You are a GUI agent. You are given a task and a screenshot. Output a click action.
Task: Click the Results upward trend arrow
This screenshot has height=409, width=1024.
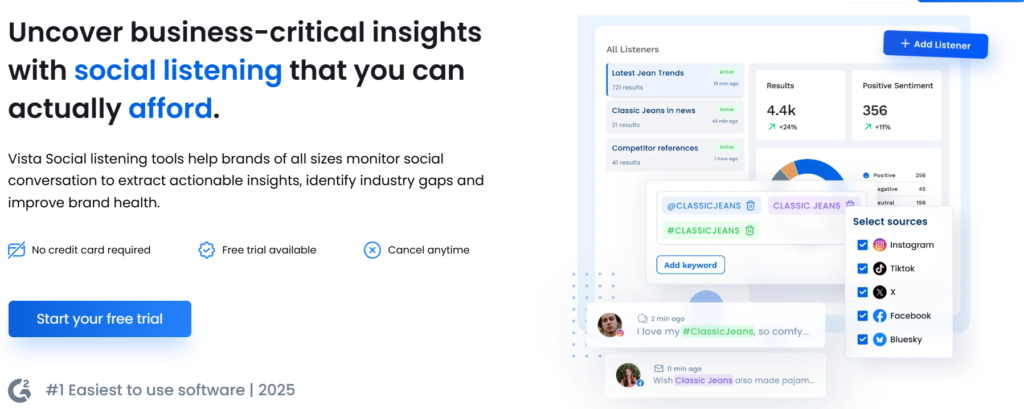(x=771, y=127)
